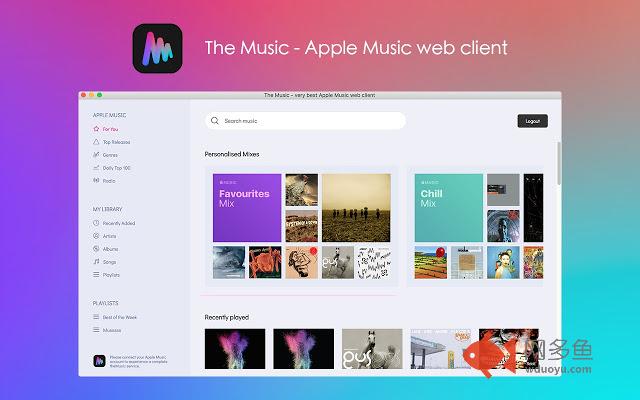Screen dimensions: 640x400
Task: Open the beige sketch cover with red badge
Action: pos(302,262)
